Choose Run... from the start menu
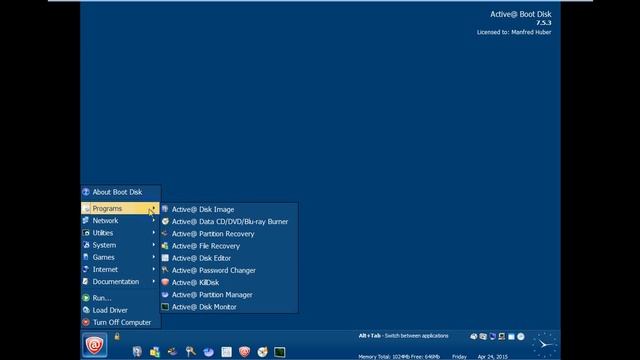Viewport: 640px width, 360px height. (x=120, y=298)
